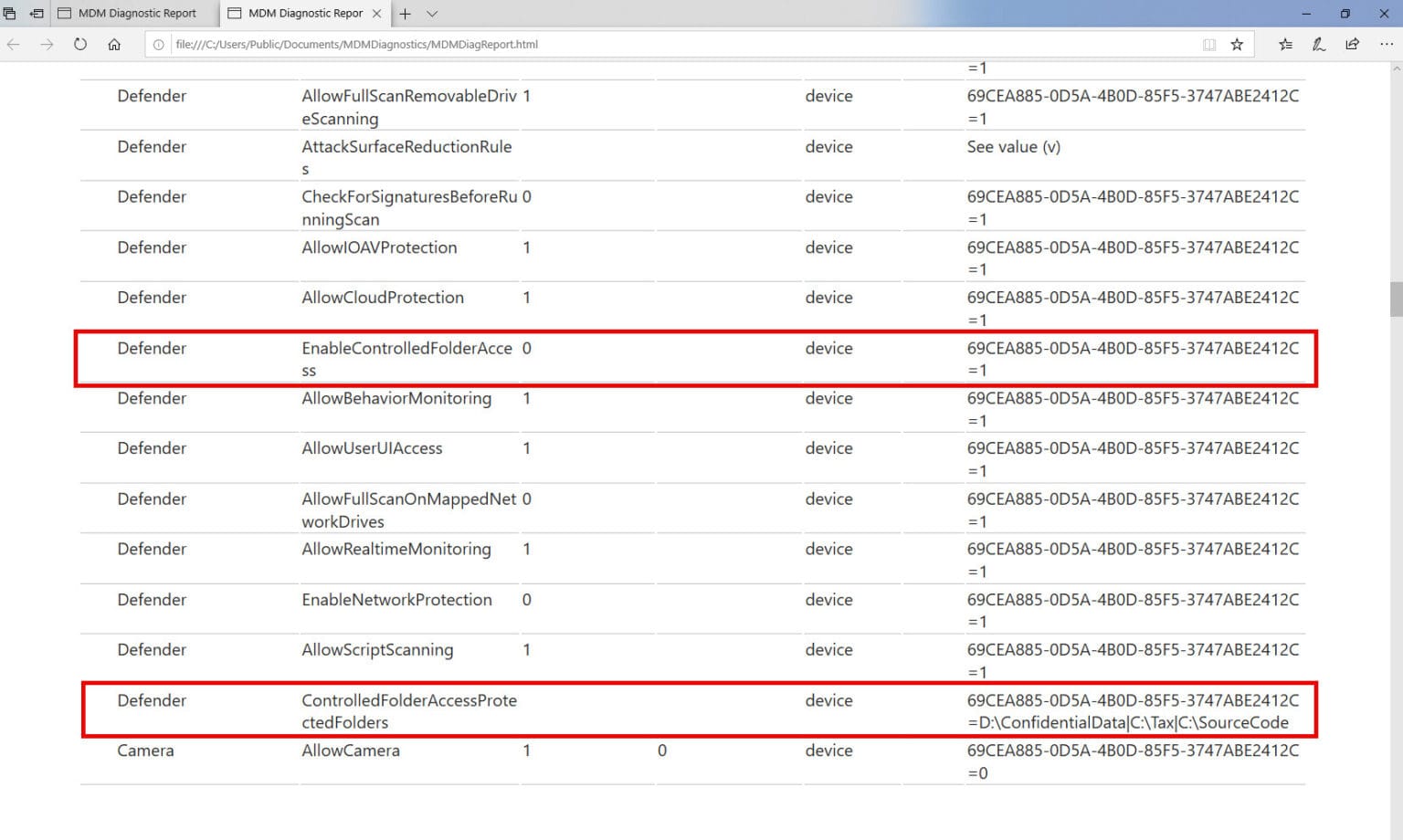Select the active MDM Diagnostic Report tab
Image resolution: width=1403 pixels, height=840 pixels.
[x=301, y=14]
